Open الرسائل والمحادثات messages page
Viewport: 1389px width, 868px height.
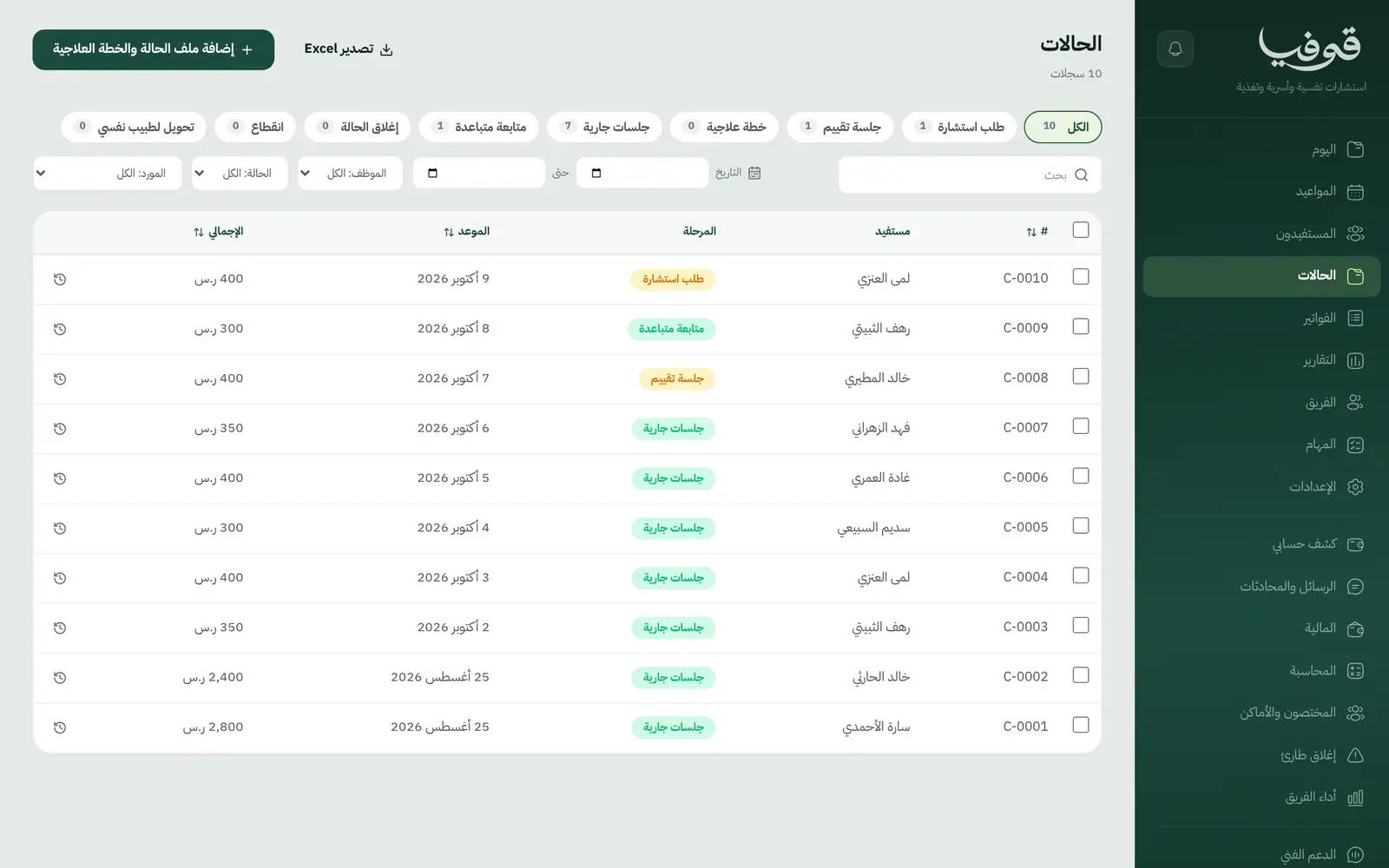(1261, 587)
